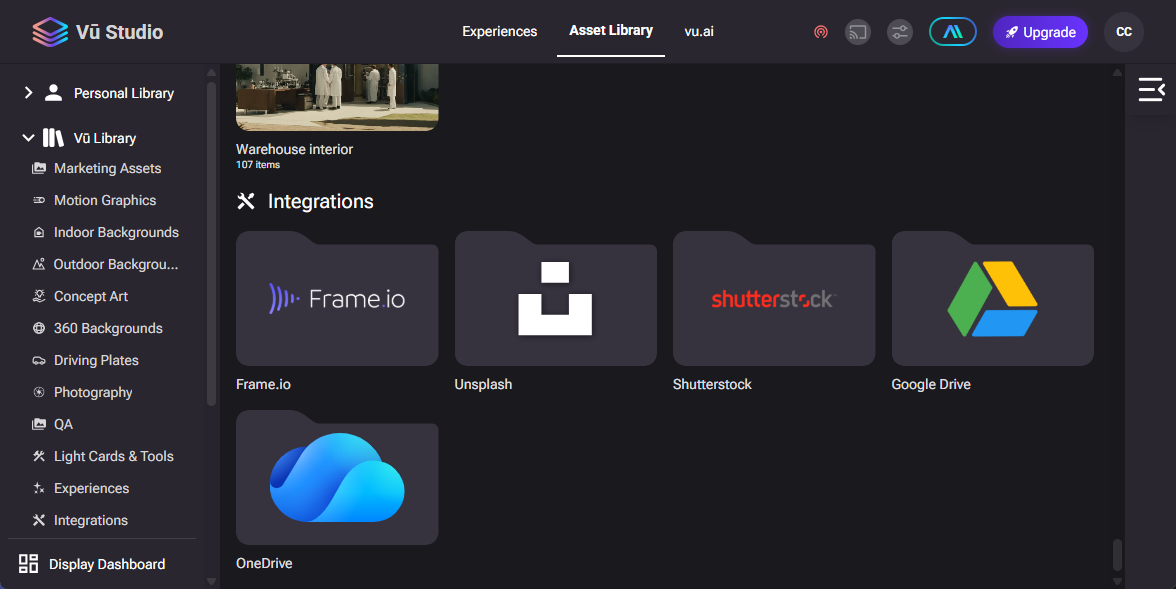The image size is (1176, 589).
Task: Collapse the Vū Library chevron
Action: coord(28,138)
